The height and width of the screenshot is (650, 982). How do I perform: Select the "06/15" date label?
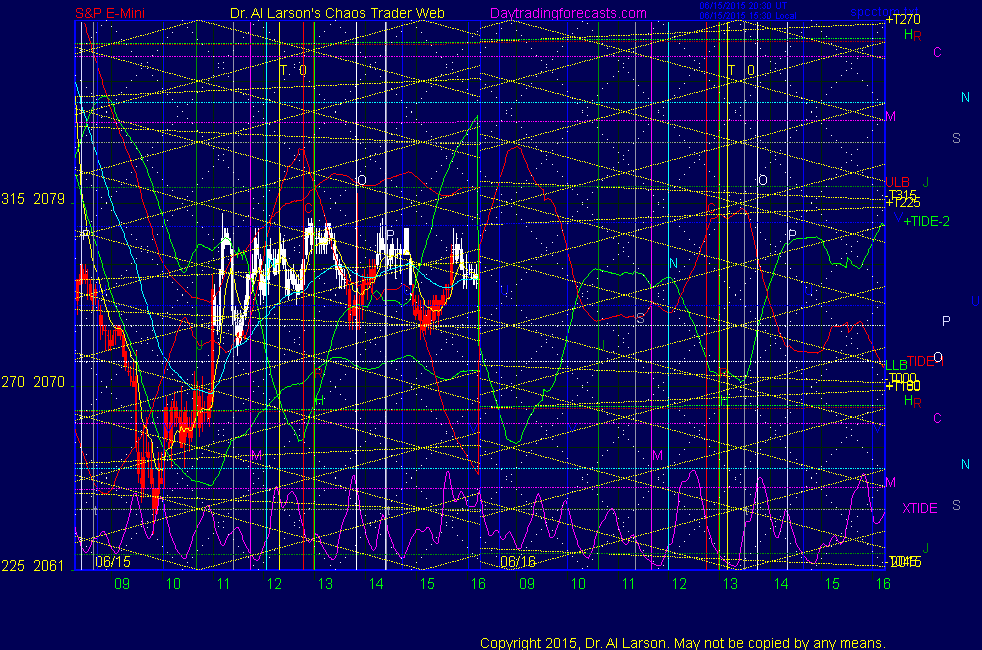click(x=113, y=562)
